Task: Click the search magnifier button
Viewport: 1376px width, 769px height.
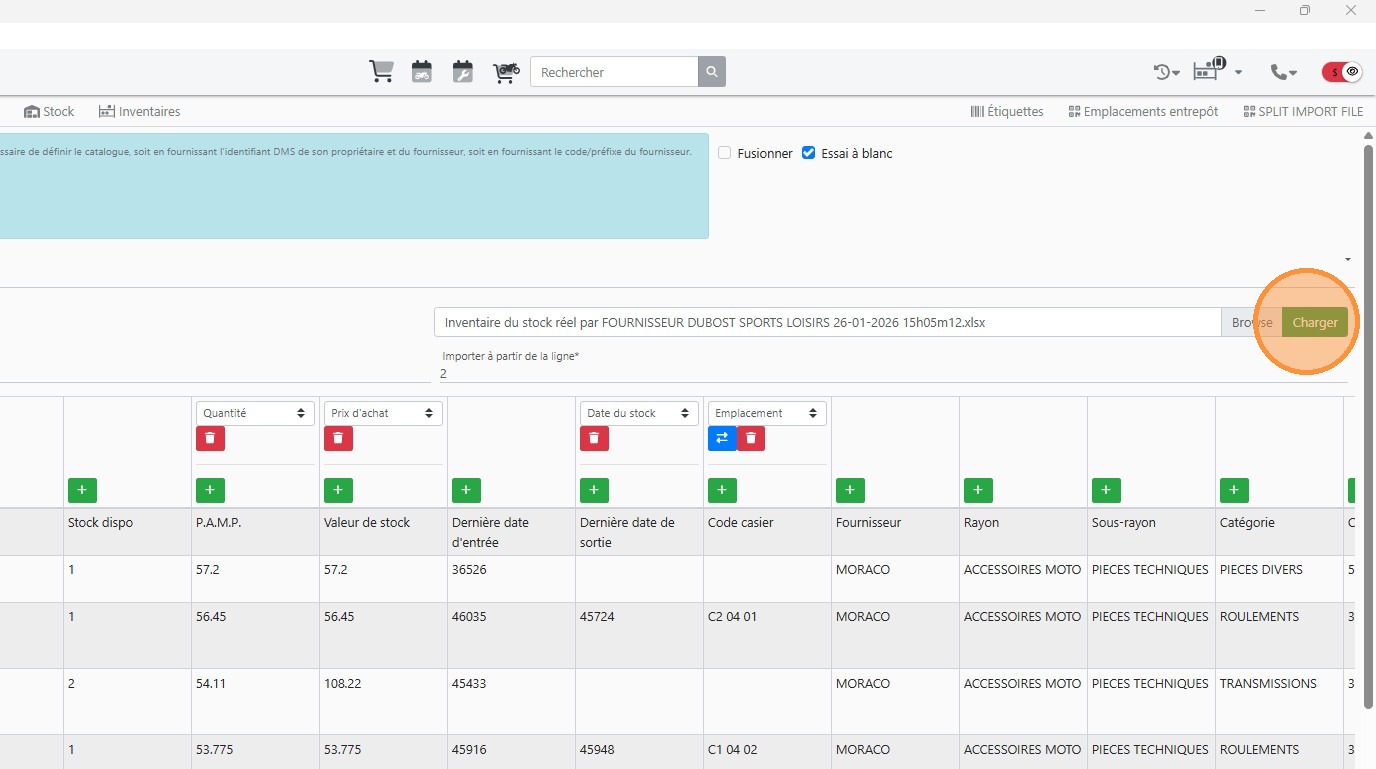Action: [712, 72]
